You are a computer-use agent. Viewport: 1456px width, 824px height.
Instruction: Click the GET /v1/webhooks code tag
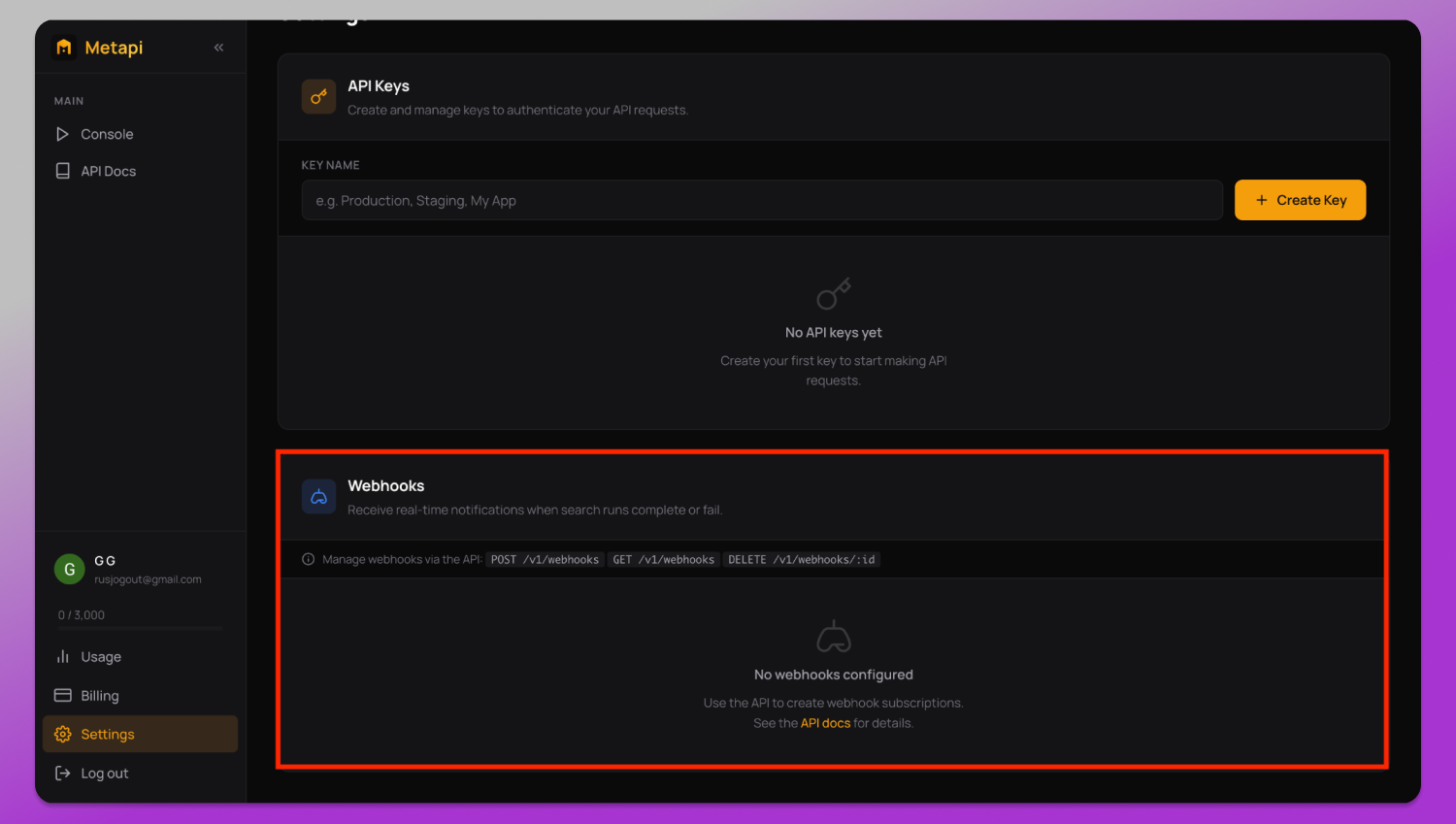click(x=664, y=560)
